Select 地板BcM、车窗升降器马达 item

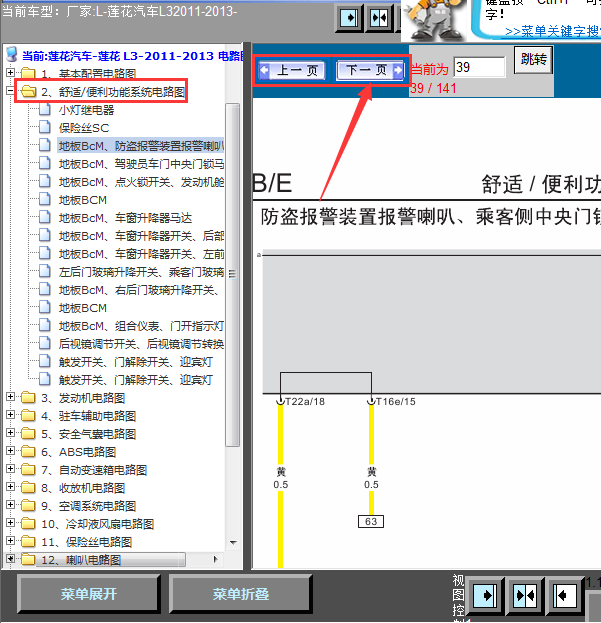125,218
